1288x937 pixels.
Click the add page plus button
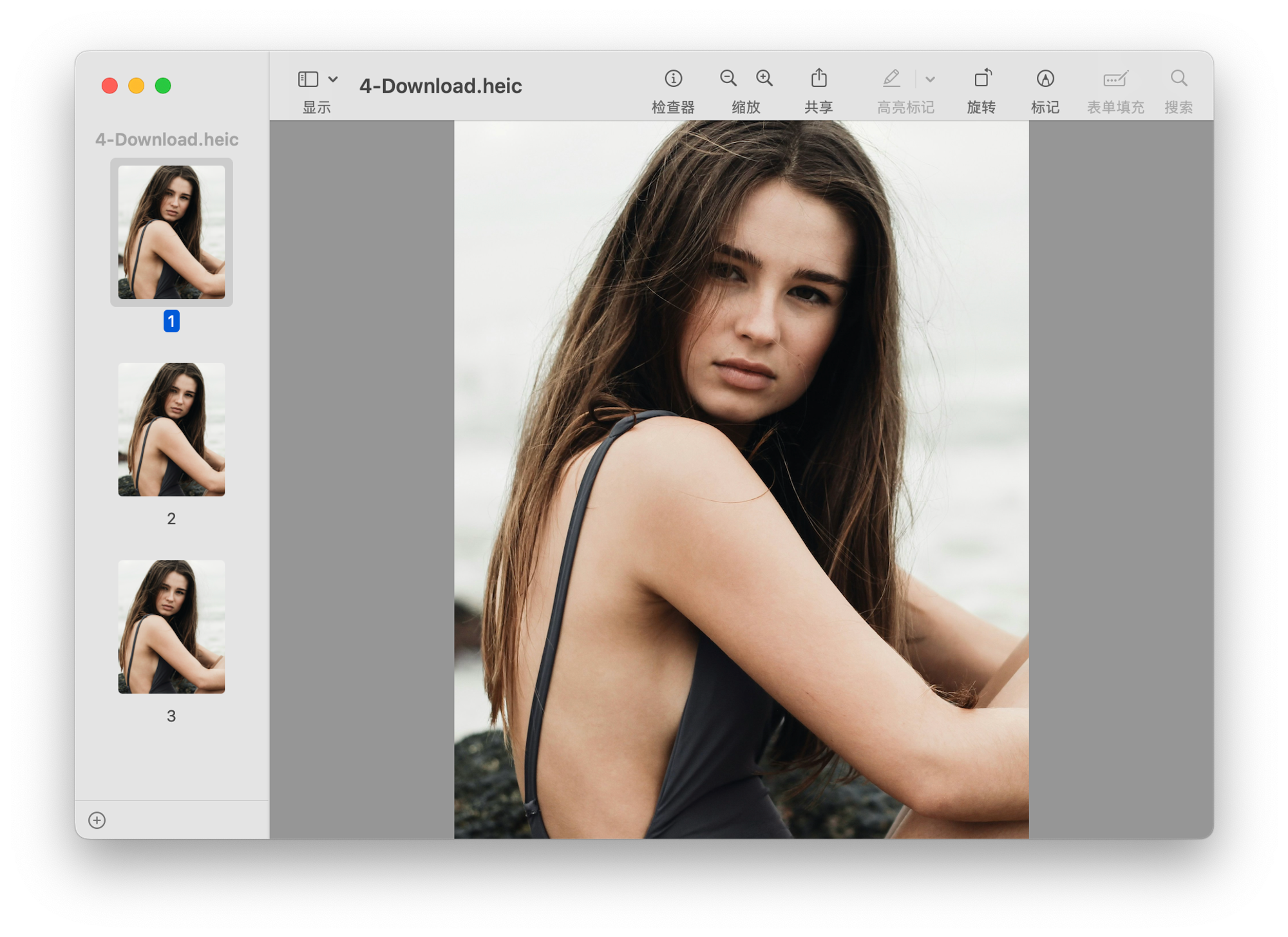pos(97,820)
